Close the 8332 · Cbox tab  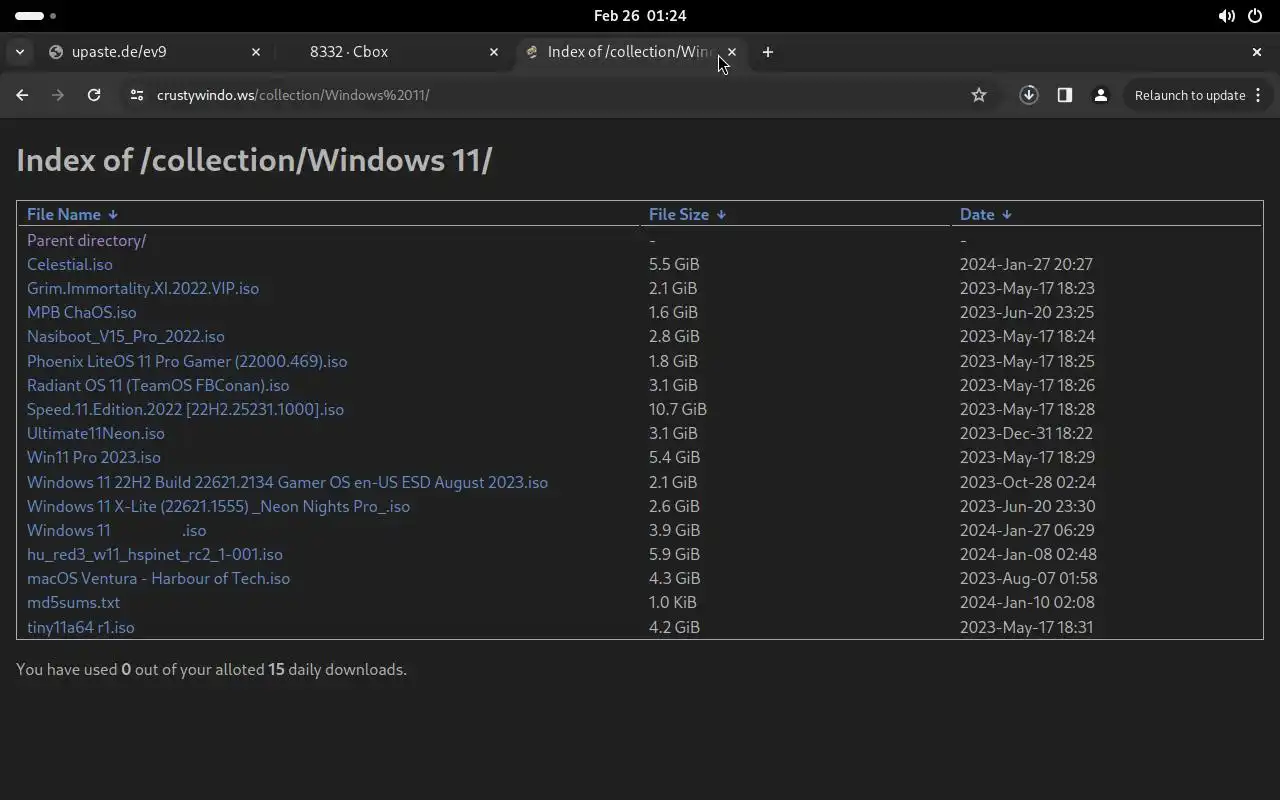[x=493, y=52]
